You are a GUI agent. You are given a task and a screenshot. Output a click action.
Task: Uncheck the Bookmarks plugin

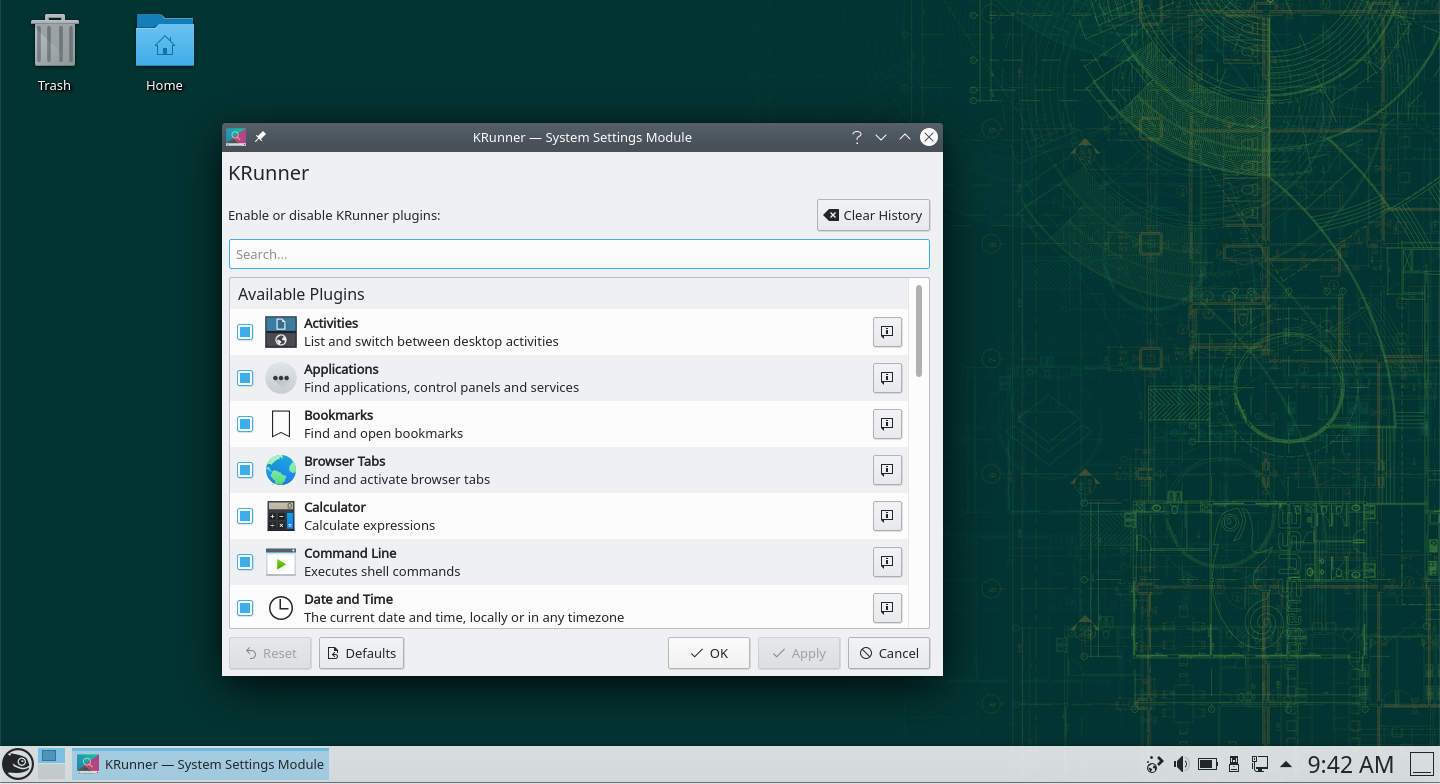point(245,424)
